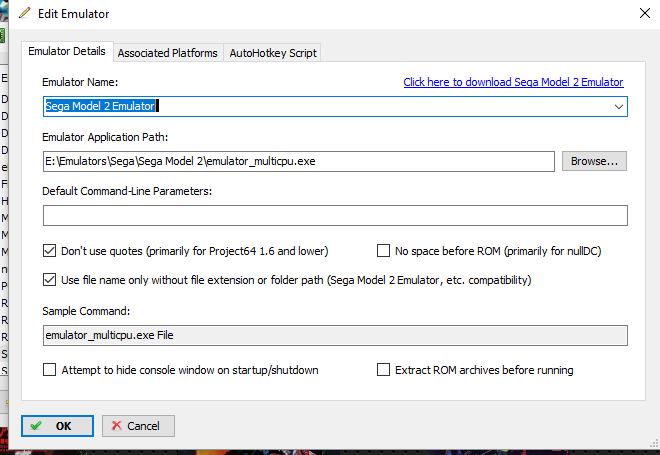
Task: Check Extract ROM archives before running
Action: click(383, 370)
